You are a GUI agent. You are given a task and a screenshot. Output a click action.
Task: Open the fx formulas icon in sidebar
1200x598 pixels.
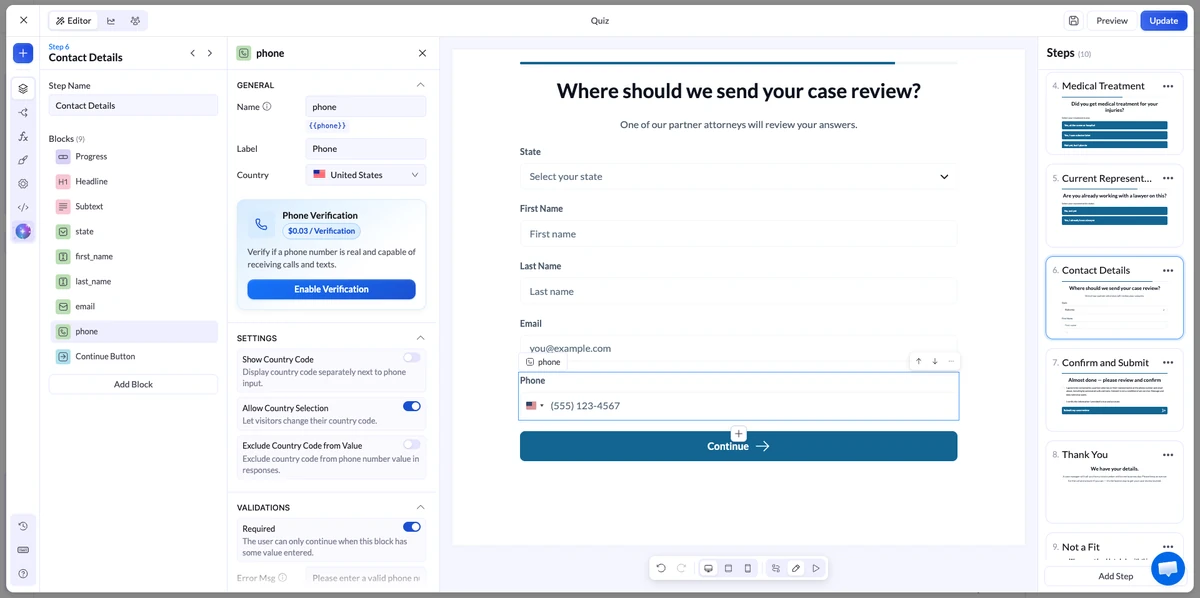23,136
